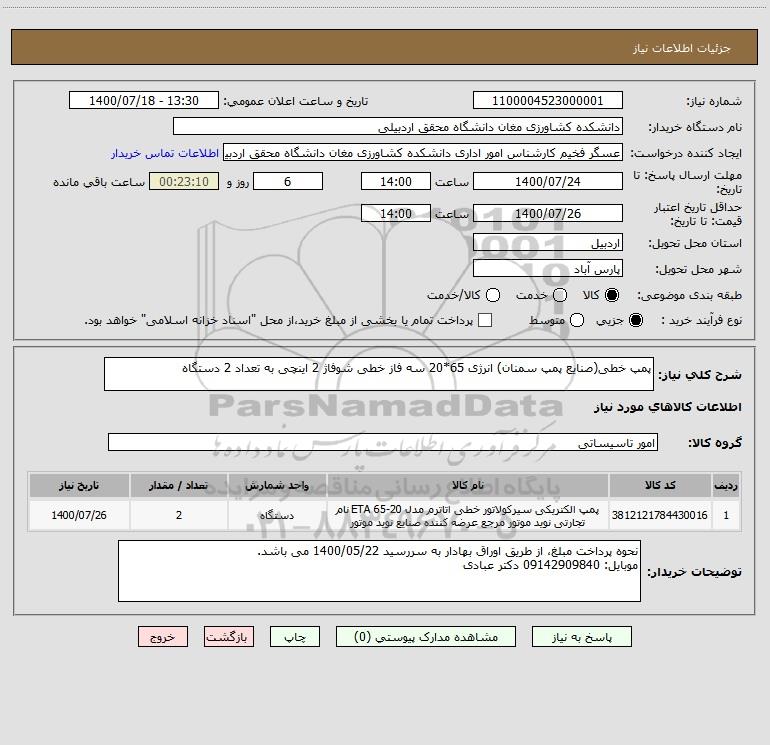Click the delivery province field اردبیل
Screen dimensions: 770x745
pyautogui.click(x=548, y=243)
